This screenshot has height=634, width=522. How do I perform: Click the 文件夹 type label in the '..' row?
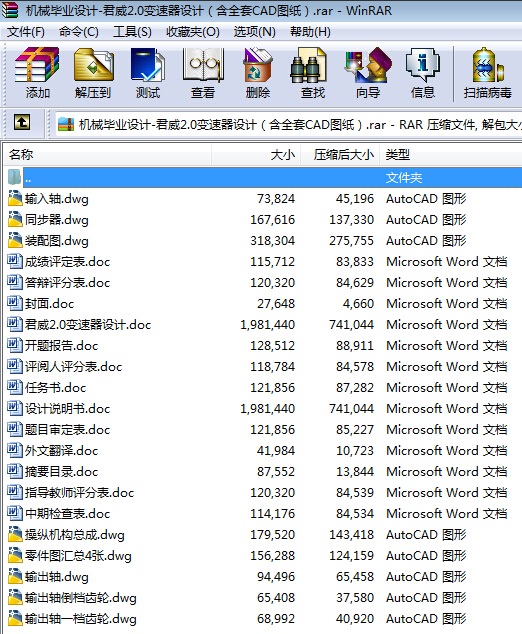404,178
